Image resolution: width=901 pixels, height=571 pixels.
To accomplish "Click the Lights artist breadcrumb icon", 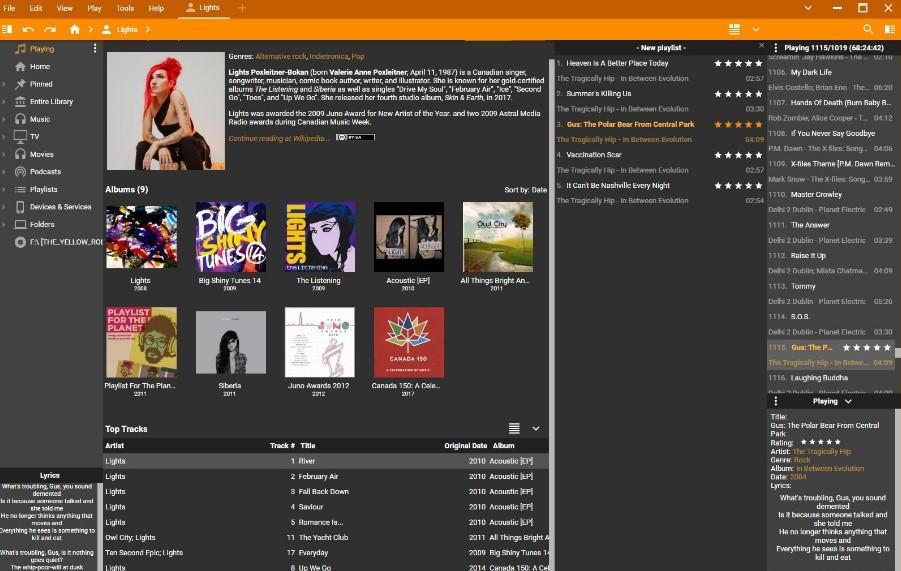I will tap(106, 29).
